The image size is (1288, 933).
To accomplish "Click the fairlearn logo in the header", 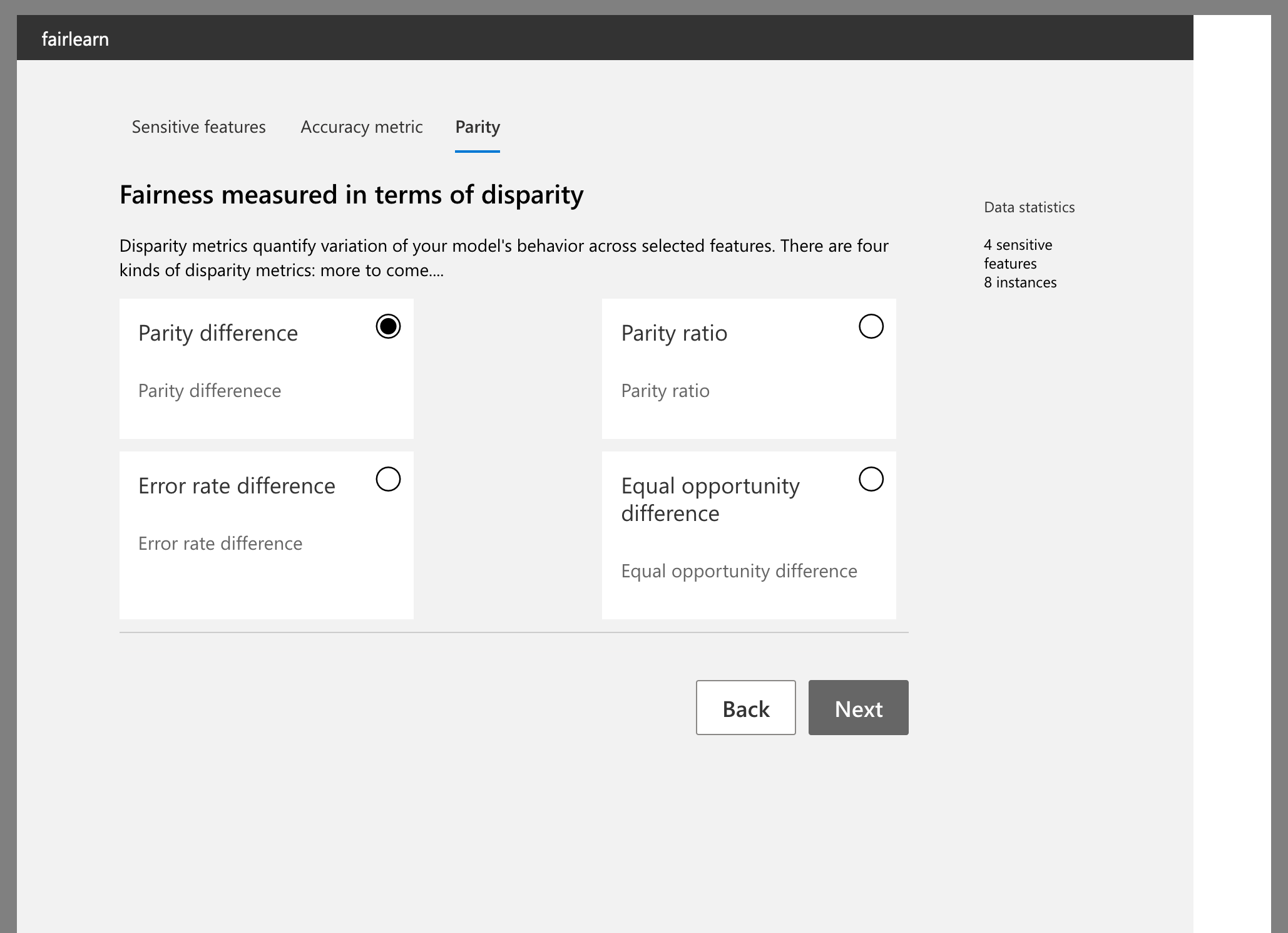I will pyautogui.click(x=75, y=38).
